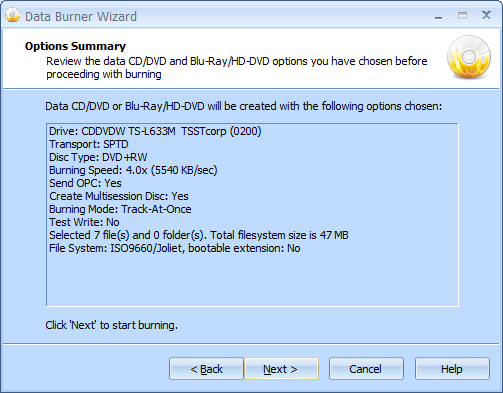Image resolution: width=503 pixels, height=393 pixels.
Task: Close the Data Burner Wizard dialog
Action: 486,15
